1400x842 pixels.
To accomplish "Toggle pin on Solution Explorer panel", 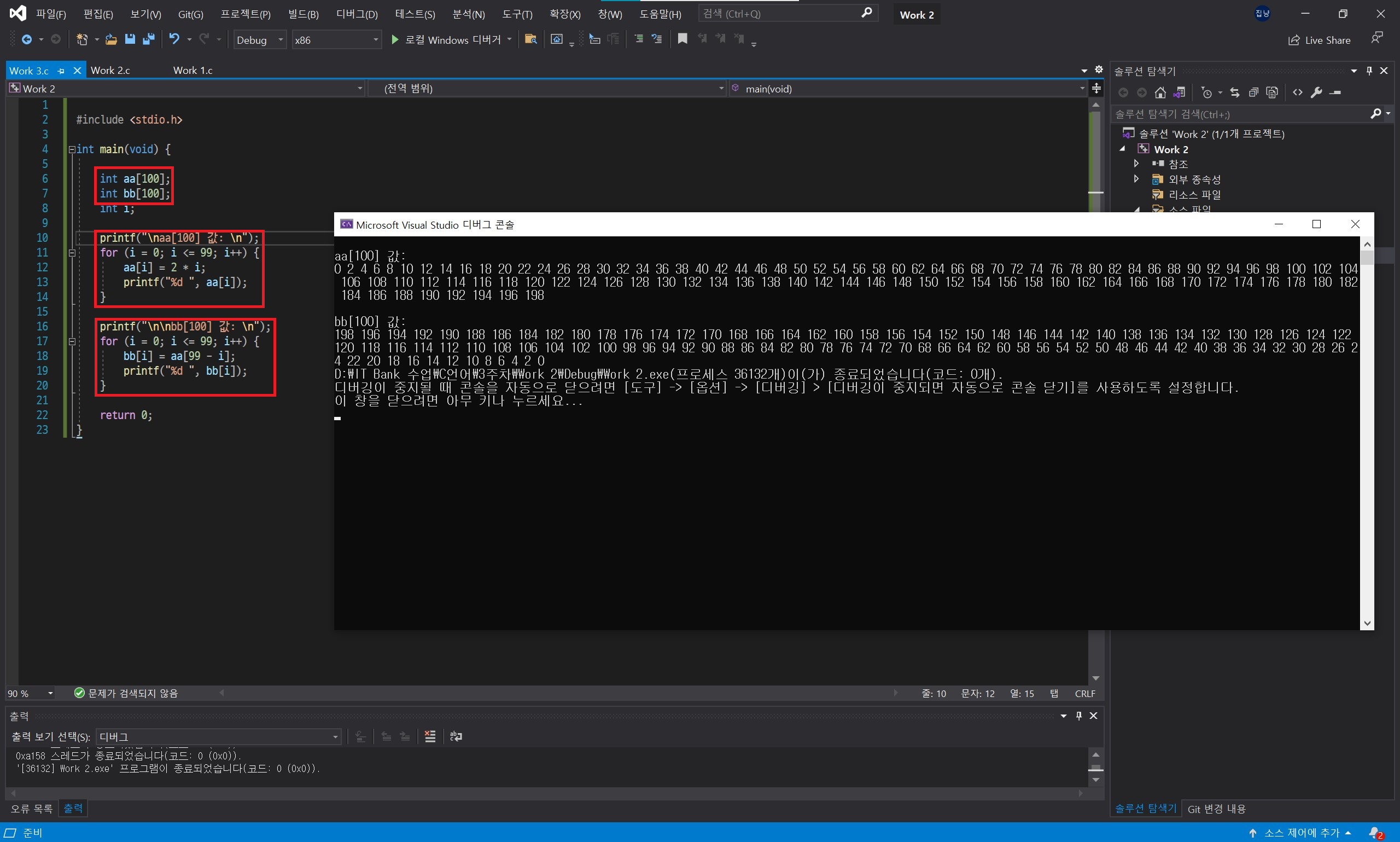I will tap(1369, 71).
